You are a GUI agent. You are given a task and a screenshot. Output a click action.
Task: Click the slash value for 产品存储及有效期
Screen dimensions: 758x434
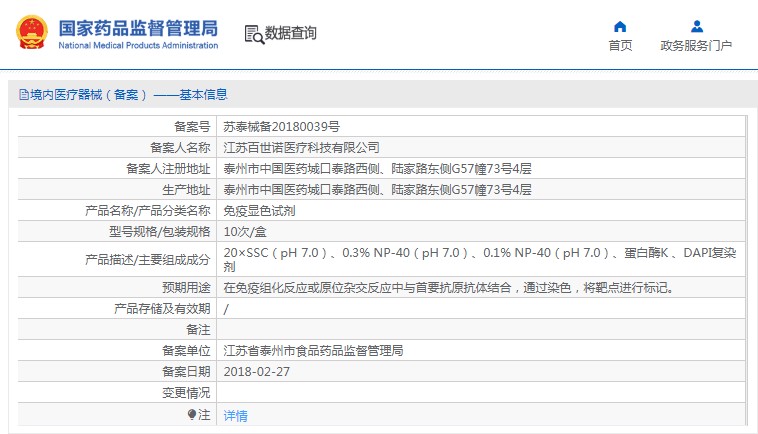[226, 309]
